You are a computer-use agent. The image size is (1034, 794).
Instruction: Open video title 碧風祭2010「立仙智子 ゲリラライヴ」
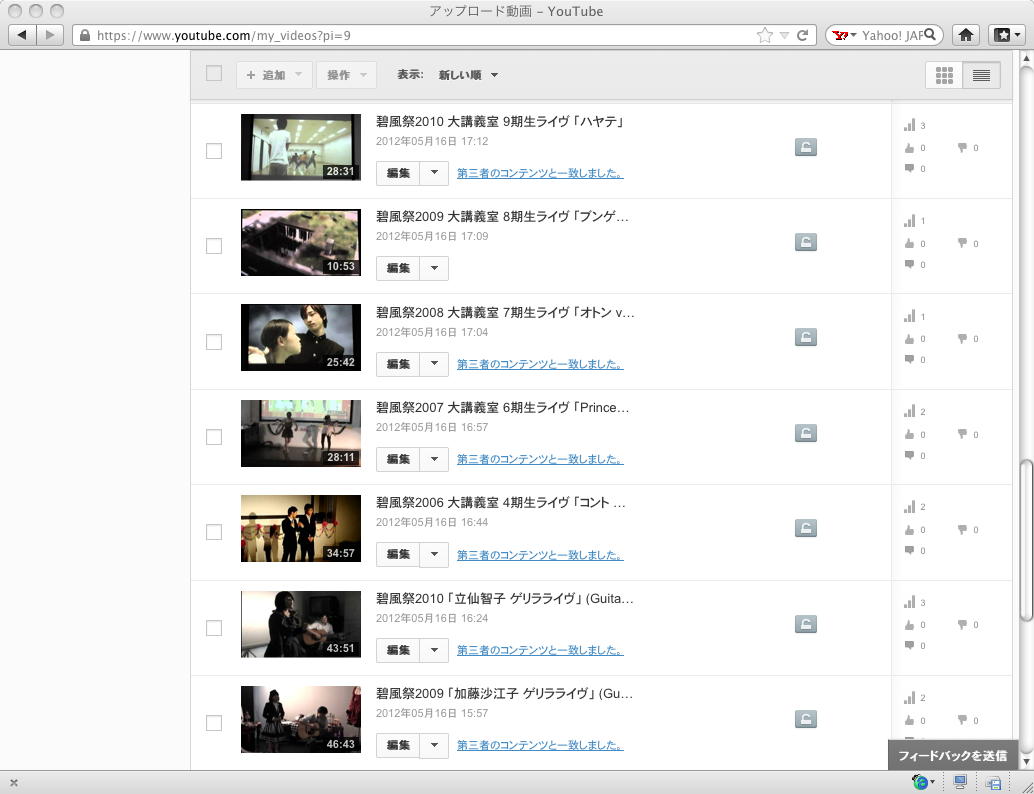(504, 599)
